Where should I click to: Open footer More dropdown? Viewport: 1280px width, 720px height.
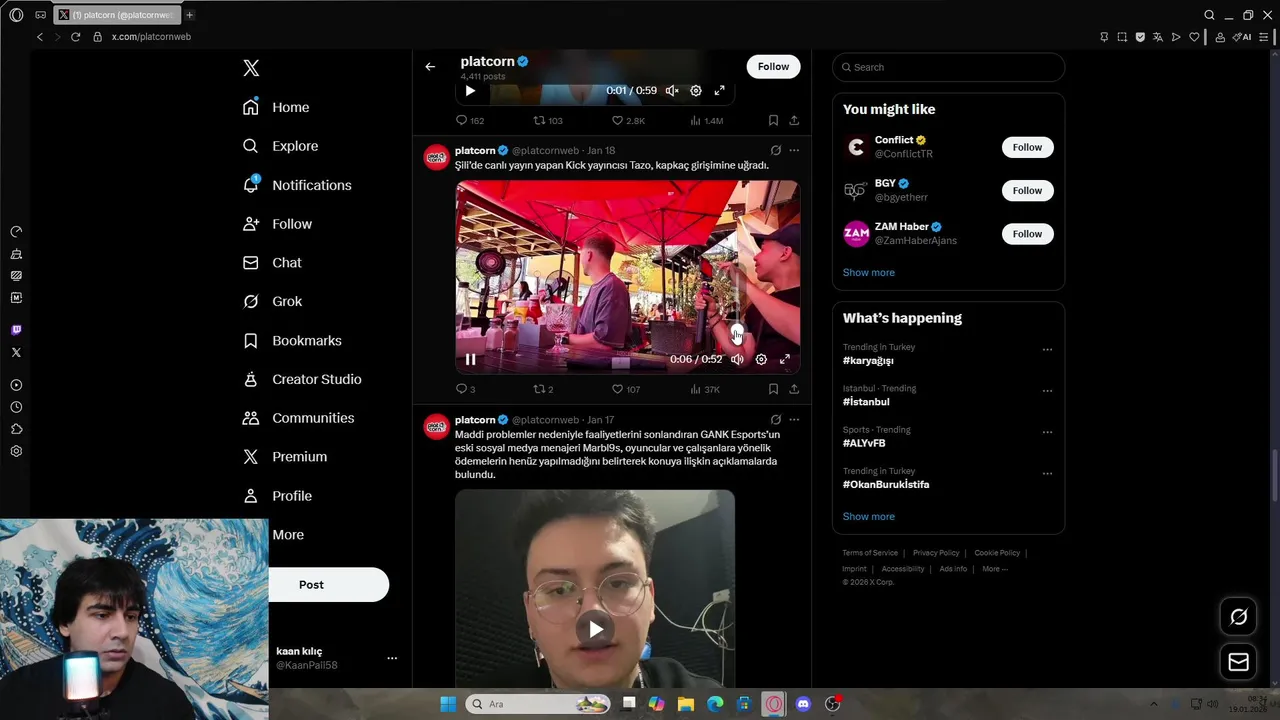point(995,569)
